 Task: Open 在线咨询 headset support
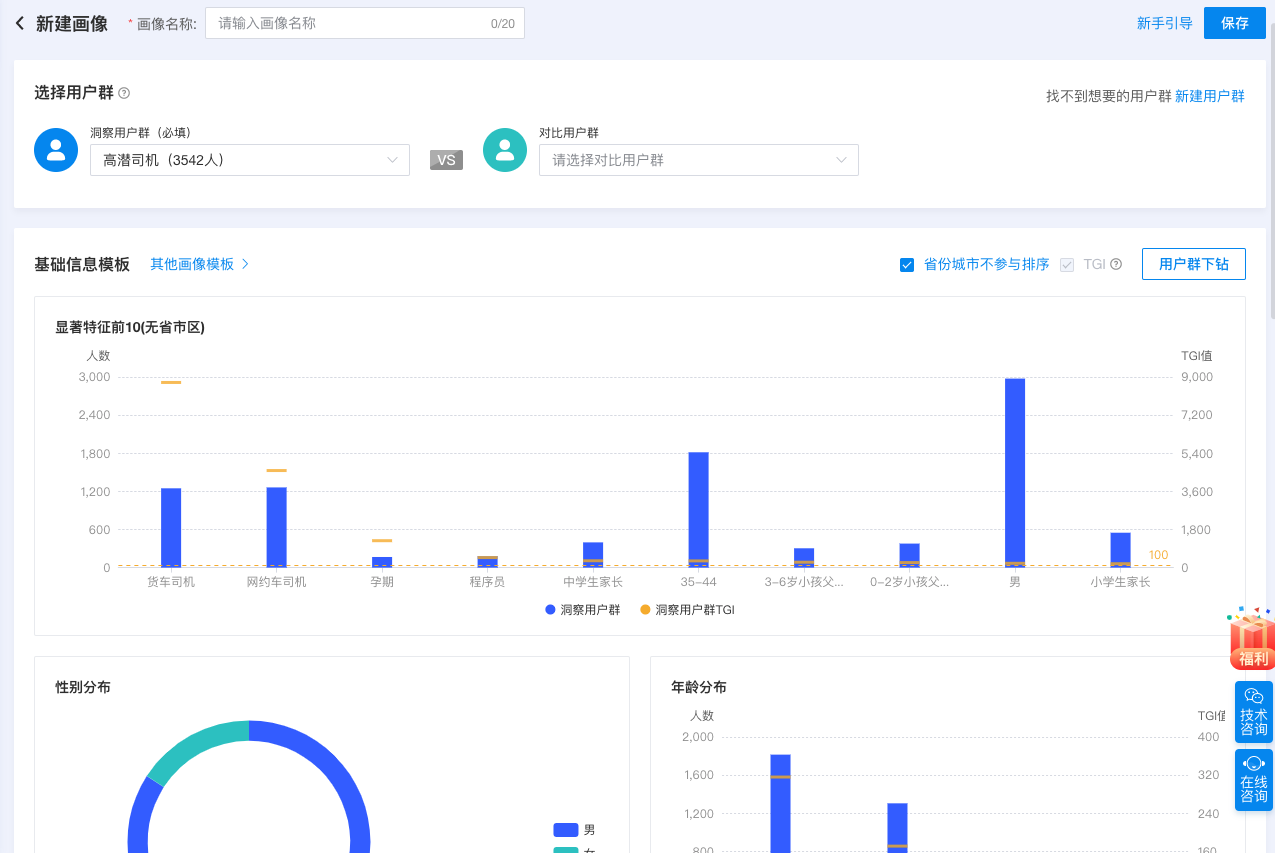tap(1254, 780)
